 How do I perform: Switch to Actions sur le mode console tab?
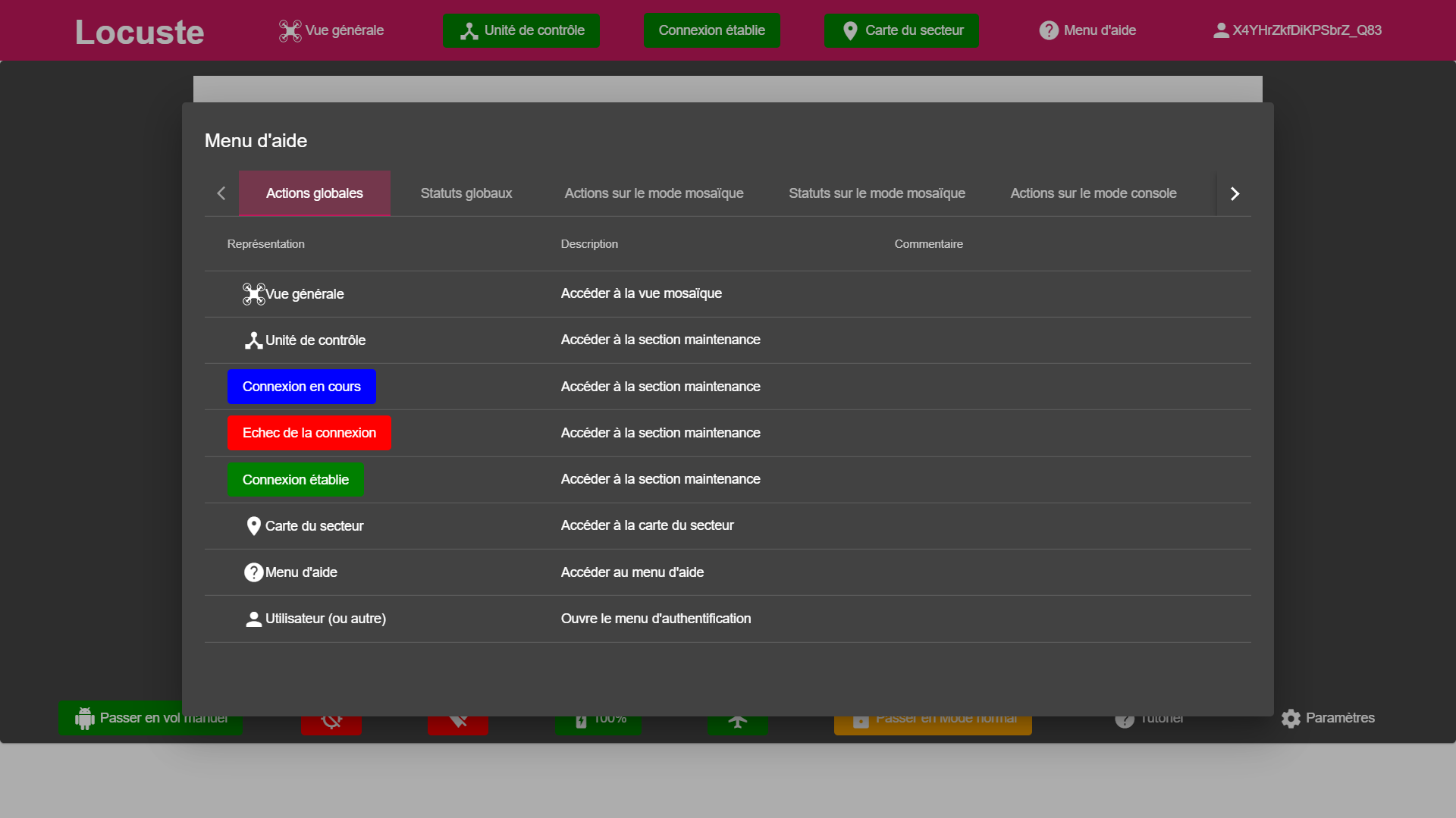pos(1094,193)
